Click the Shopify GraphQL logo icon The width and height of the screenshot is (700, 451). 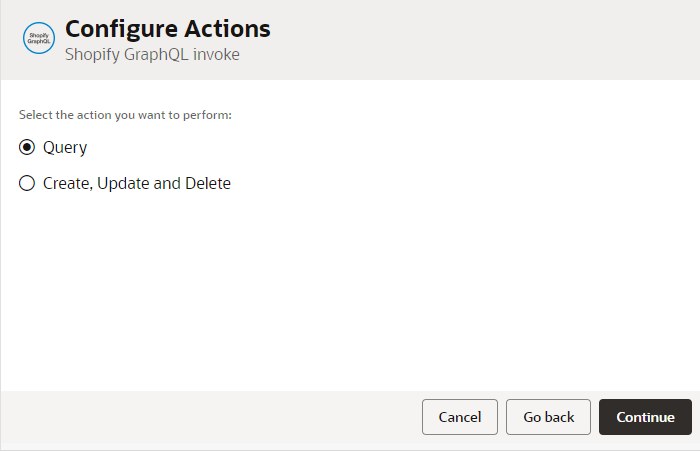(38, 39)
